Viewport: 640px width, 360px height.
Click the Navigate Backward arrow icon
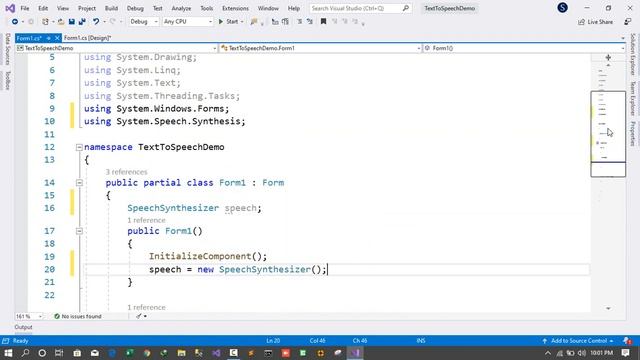click(x=15, y=22)
